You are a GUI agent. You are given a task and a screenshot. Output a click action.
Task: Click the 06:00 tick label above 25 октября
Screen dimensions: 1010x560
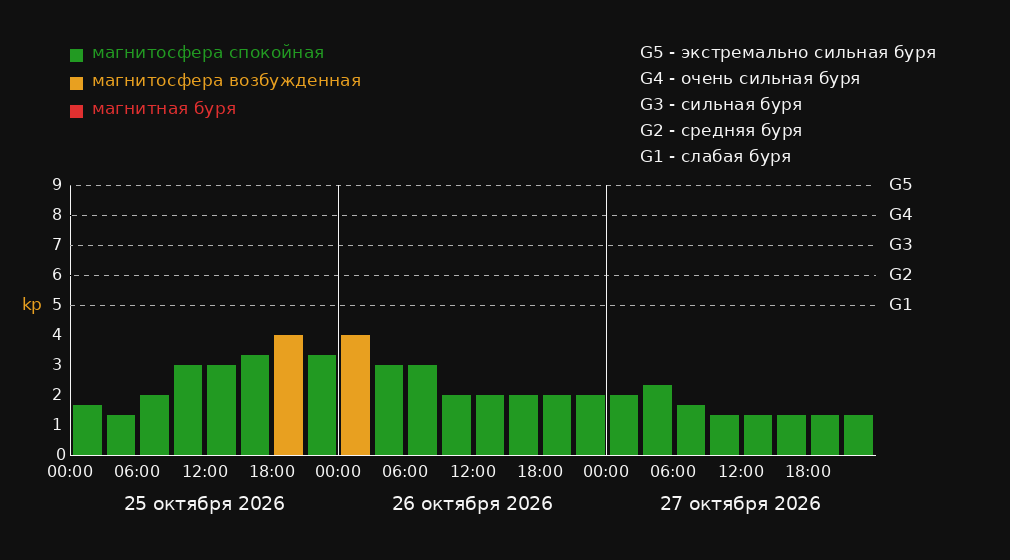(137, 472)
